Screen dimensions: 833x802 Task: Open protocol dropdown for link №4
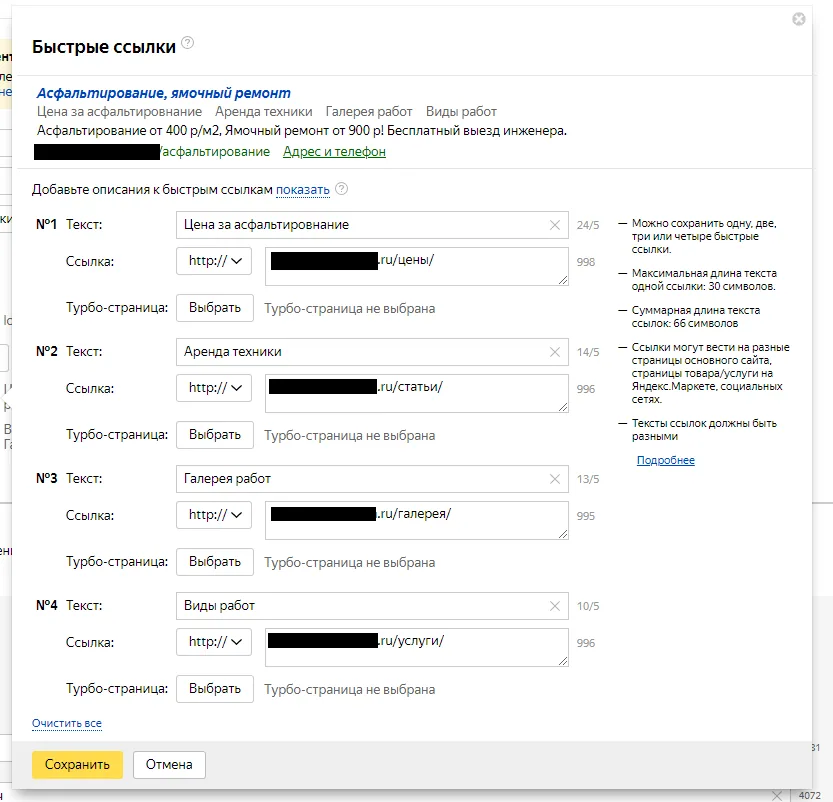[214, 642]
